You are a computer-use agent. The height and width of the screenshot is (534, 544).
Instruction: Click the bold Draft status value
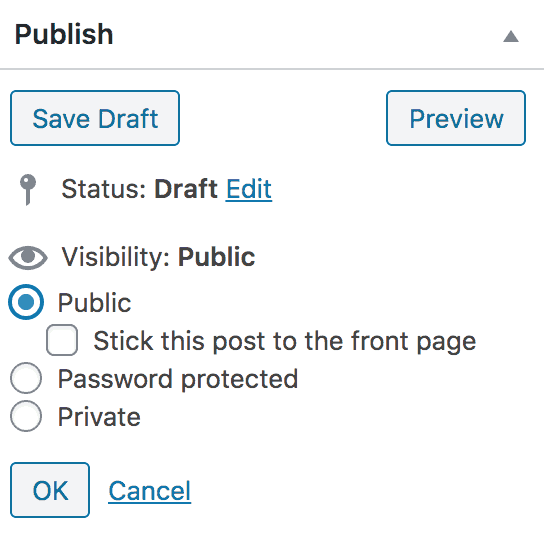[186, 189]
